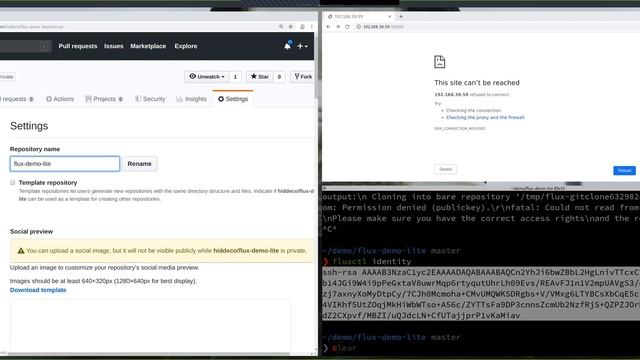Star the repository

coord(260,77)
